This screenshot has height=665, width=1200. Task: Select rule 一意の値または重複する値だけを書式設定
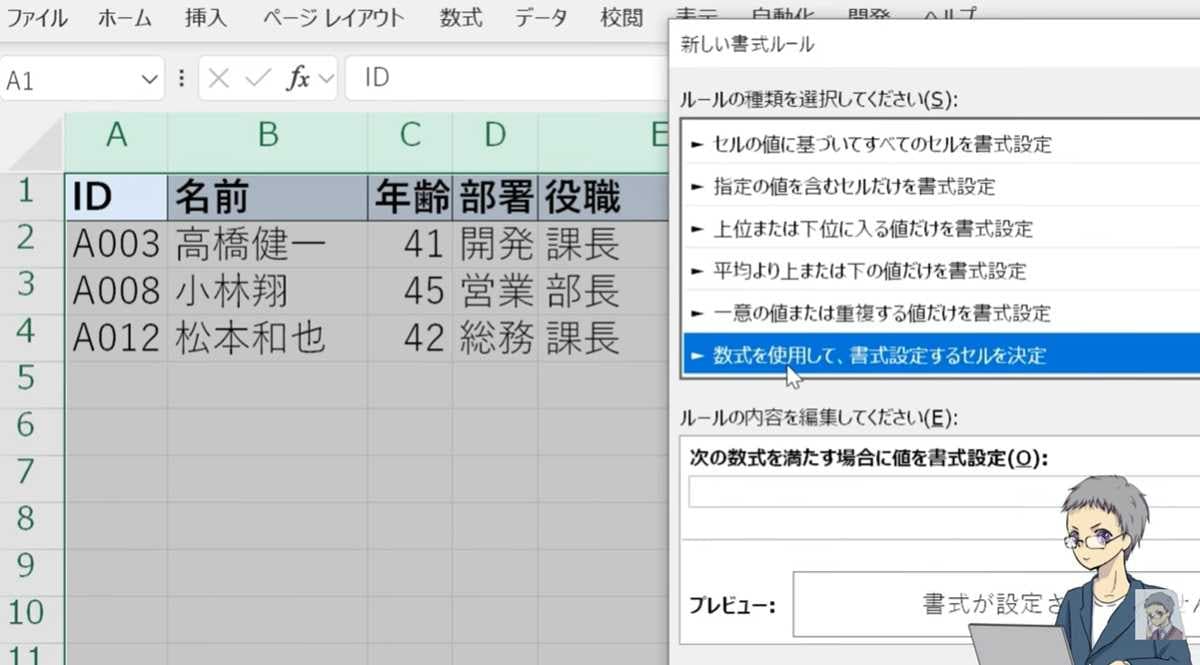point(941,313)
